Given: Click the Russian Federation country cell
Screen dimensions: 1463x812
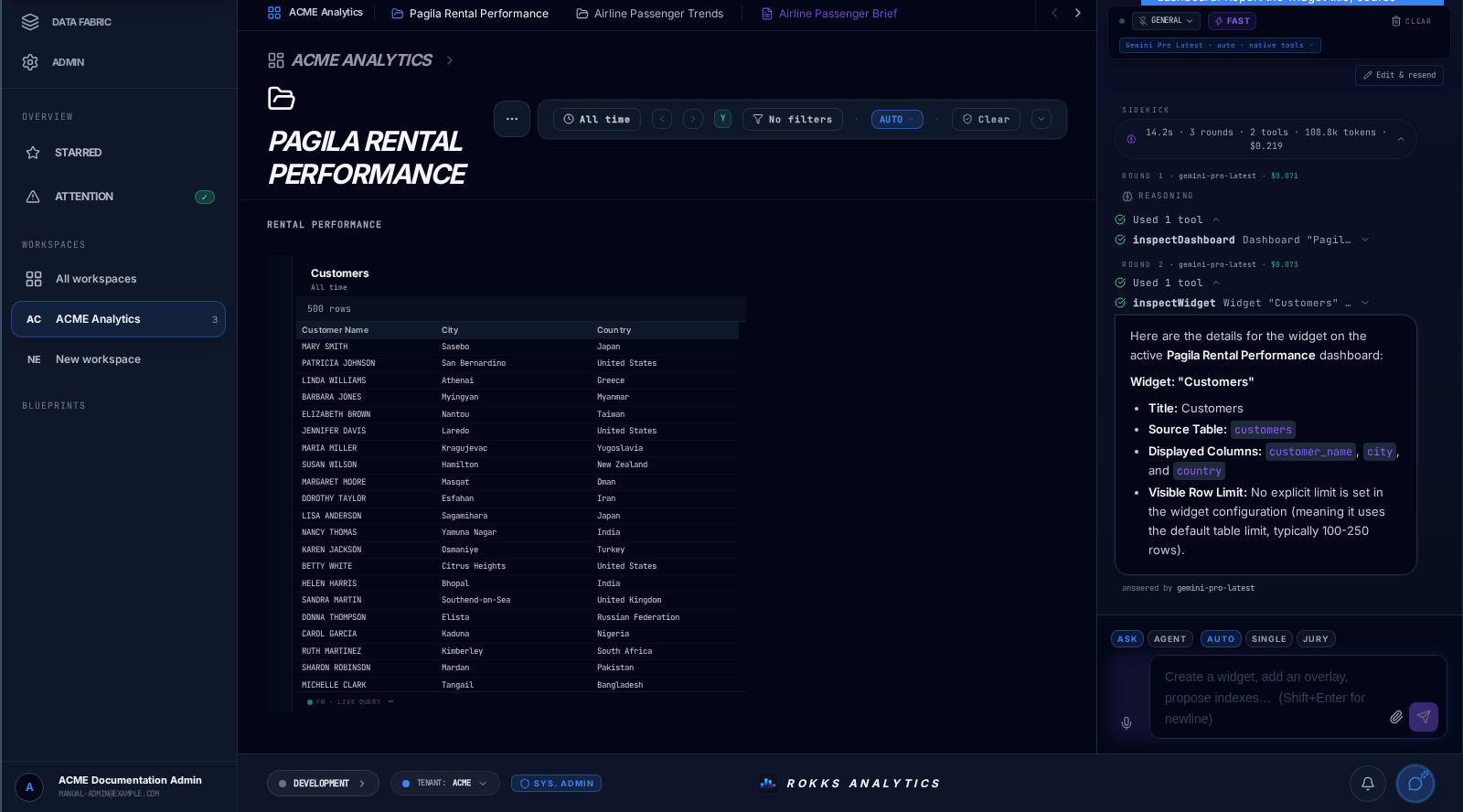Looking at the screenshot, I should [638, 618].
